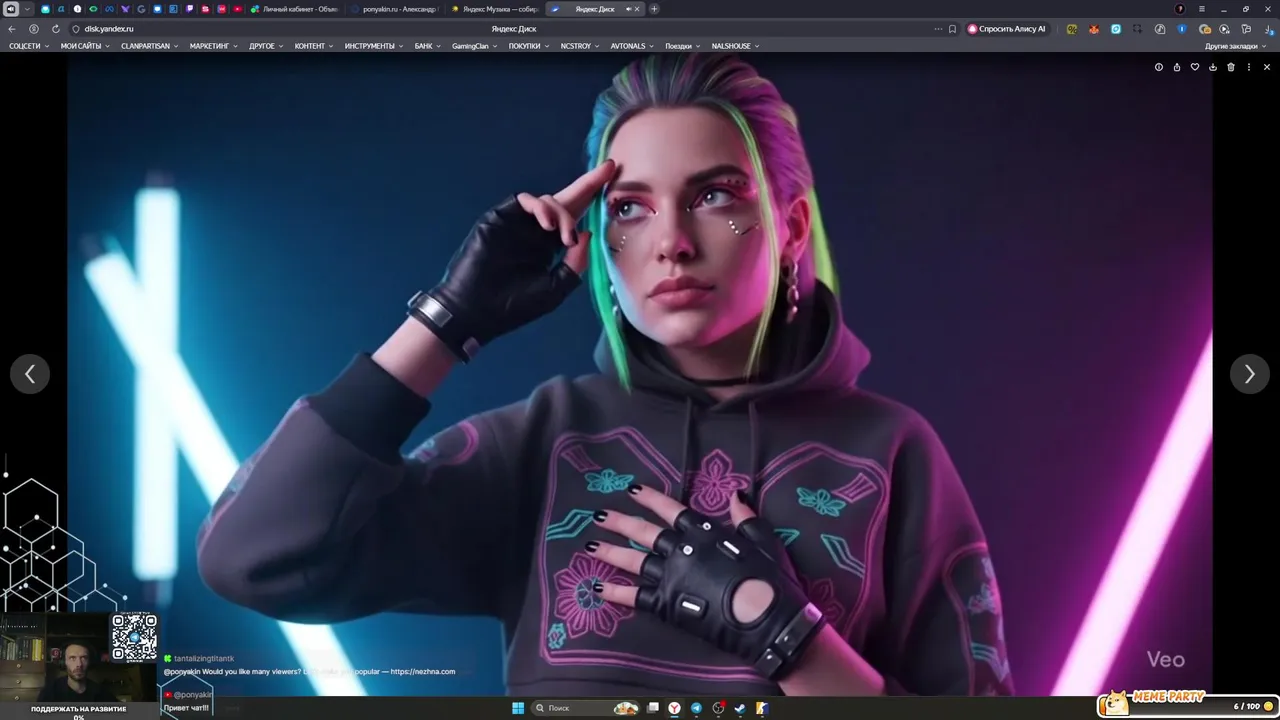
Task: Switch to Личный кабинет tab
Action: pos(294,9)
